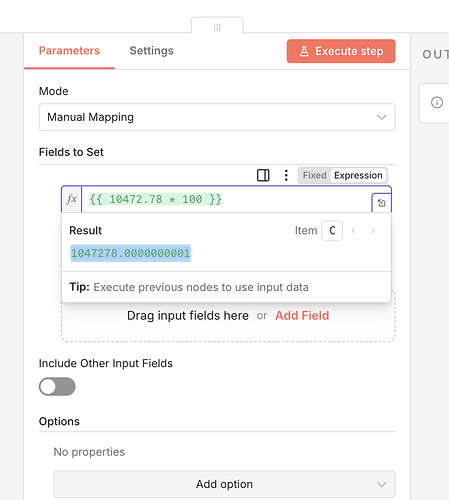This screenshot has height=500, width=449.
Task: Open the expanded expression editor icon
Action: [382, 203]
